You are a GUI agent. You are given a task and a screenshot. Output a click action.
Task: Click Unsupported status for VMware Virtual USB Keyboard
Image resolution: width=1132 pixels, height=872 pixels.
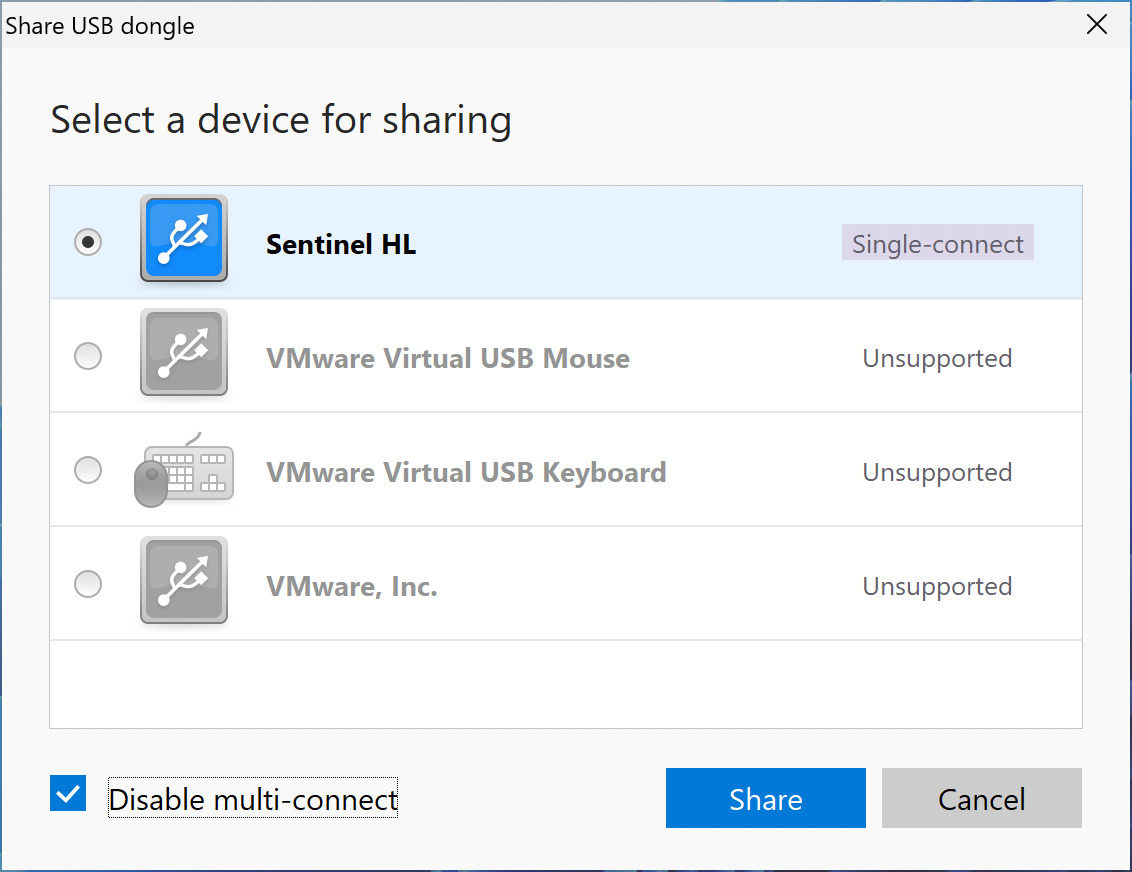coord(937,473)
